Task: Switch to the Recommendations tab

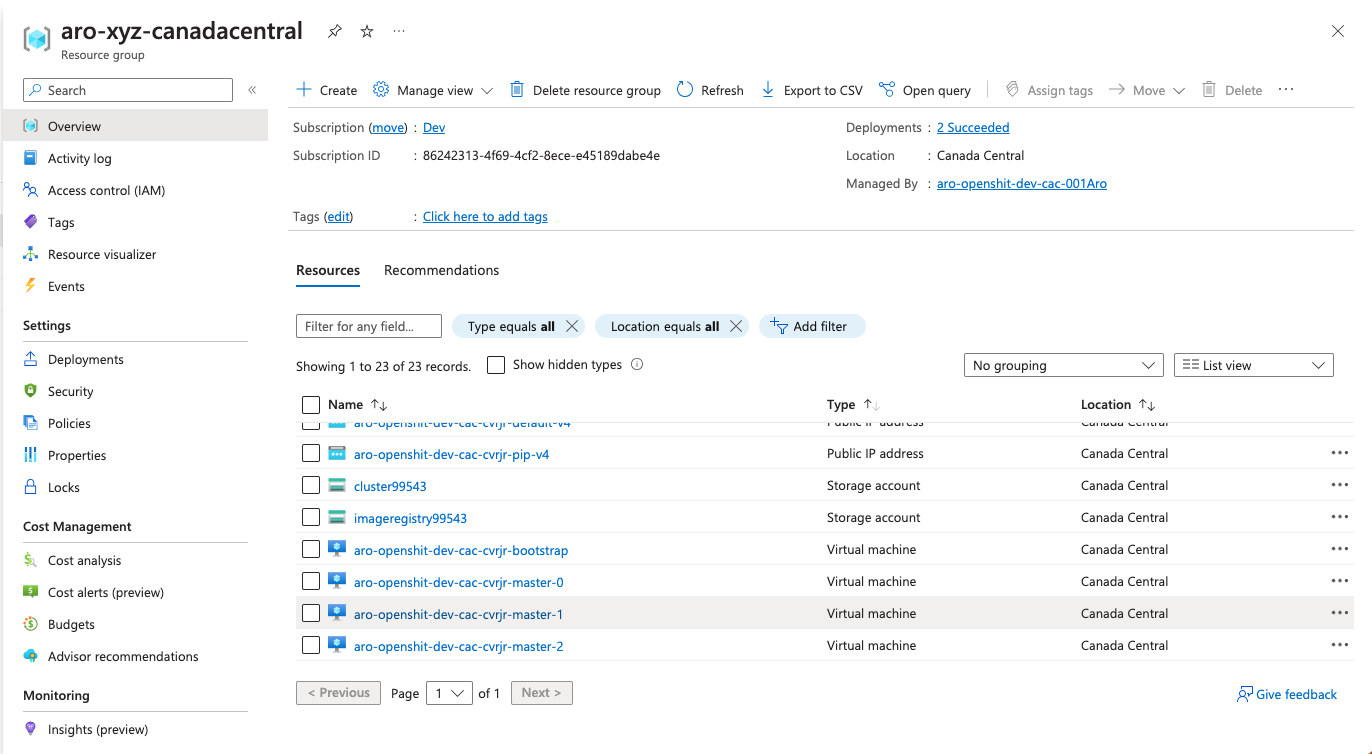Action: (x=441, y=270)
